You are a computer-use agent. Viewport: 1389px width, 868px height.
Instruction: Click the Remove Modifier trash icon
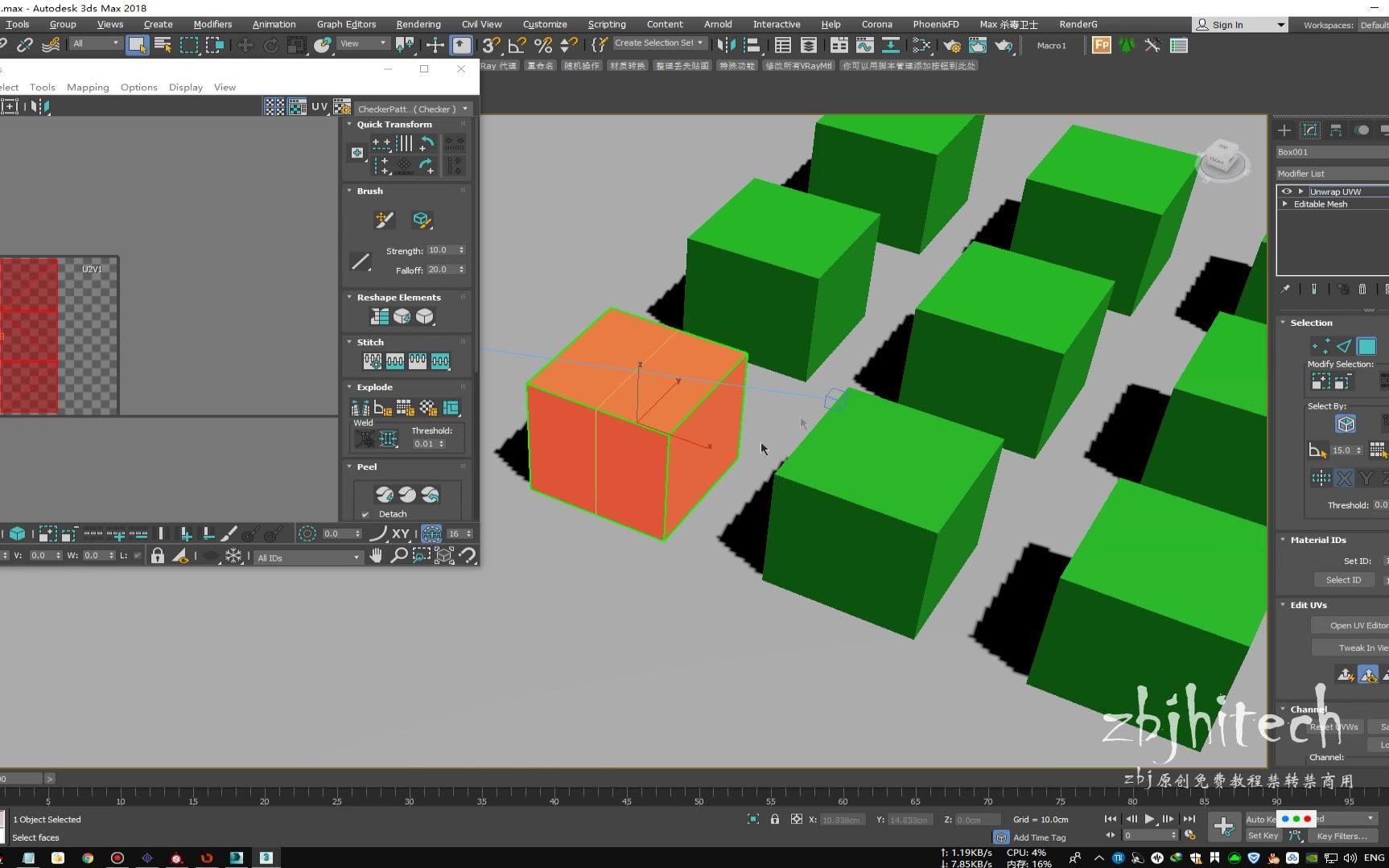1362,289
